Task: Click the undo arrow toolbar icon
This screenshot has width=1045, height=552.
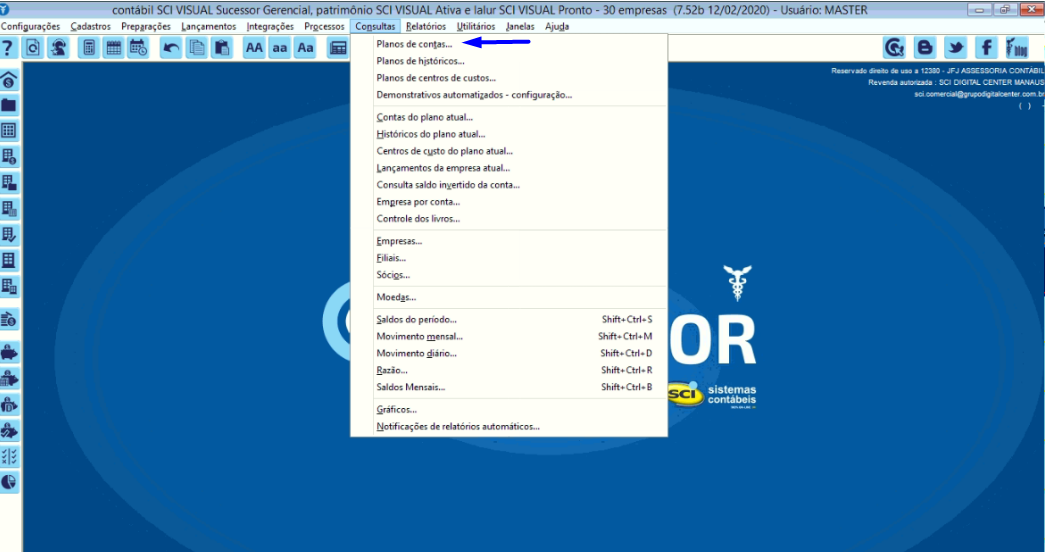Action: pos(172,48)
